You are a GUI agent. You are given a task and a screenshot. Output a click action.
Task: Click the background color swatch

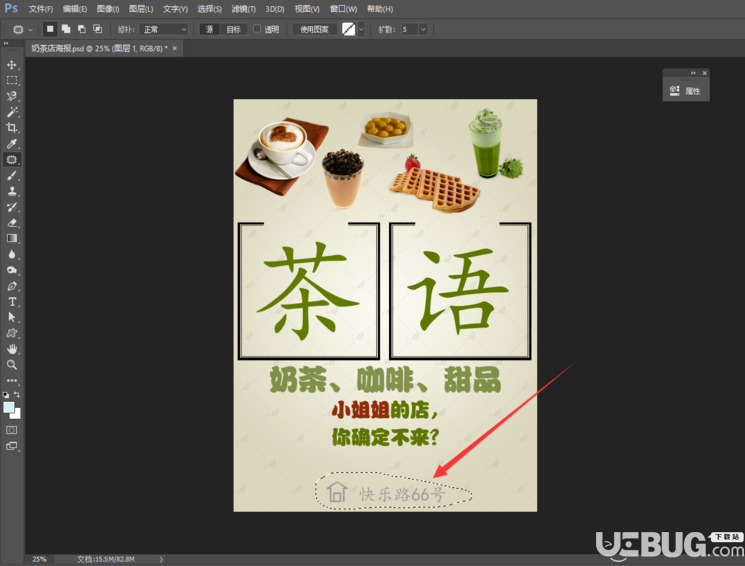pos(18,415)
